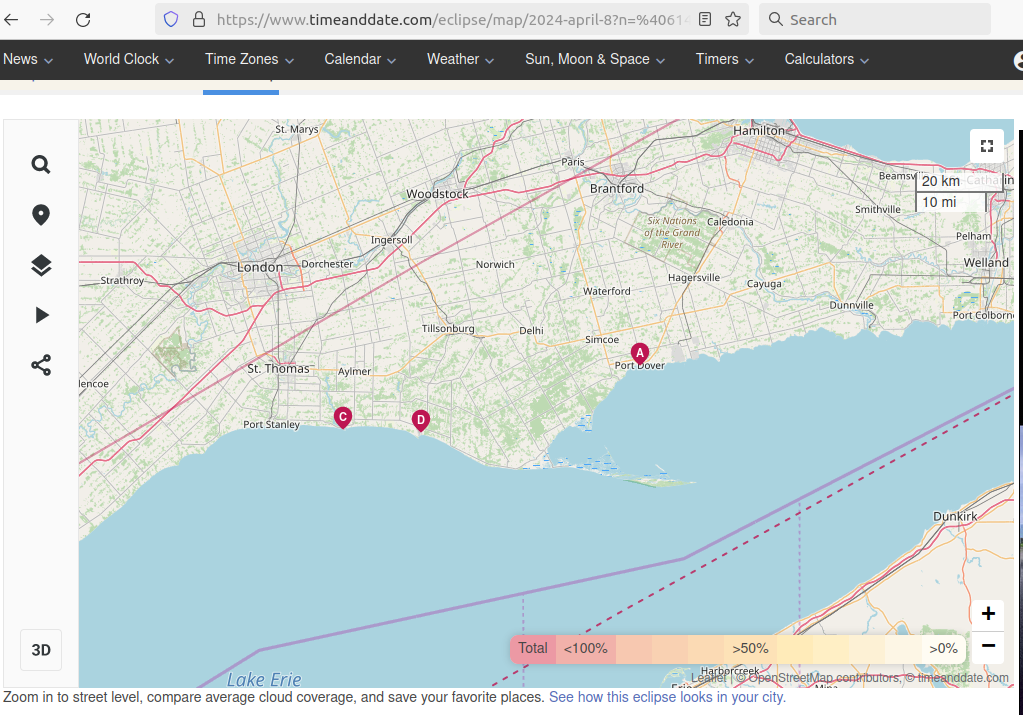1023x715 pixels.
Task: Open the Weather menu
Action: pos(460,59)
